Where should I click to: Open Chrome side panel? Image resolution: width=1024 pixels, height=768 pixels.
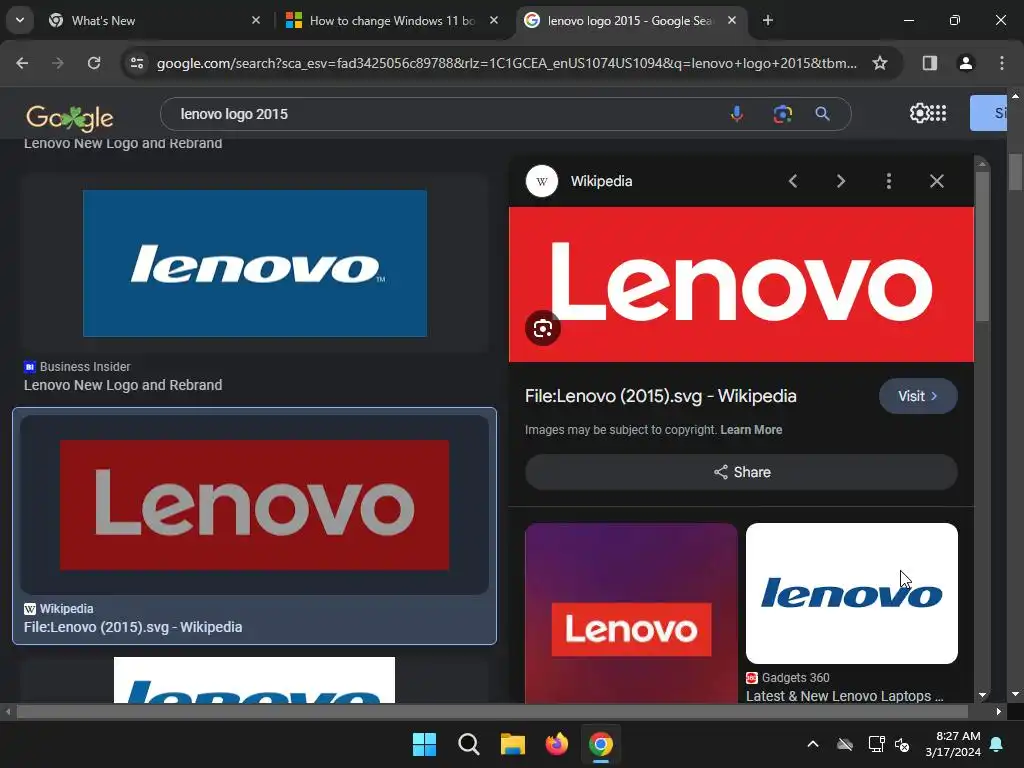(930, 63)
